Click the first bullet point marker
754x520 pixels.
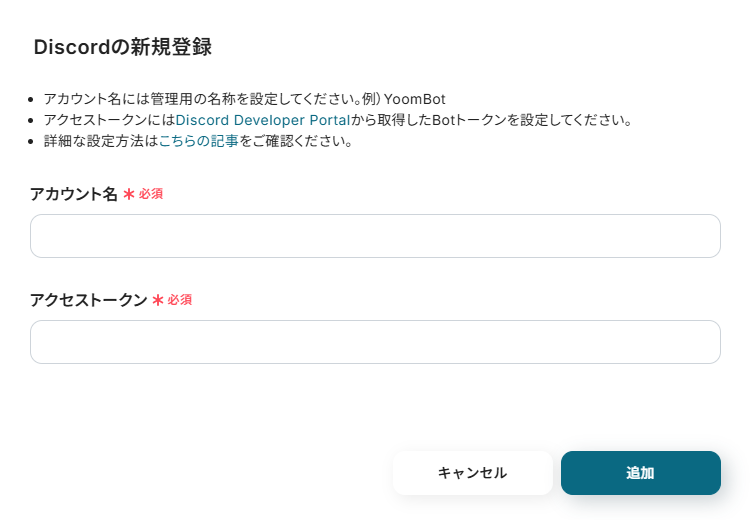tap(32, 100)
